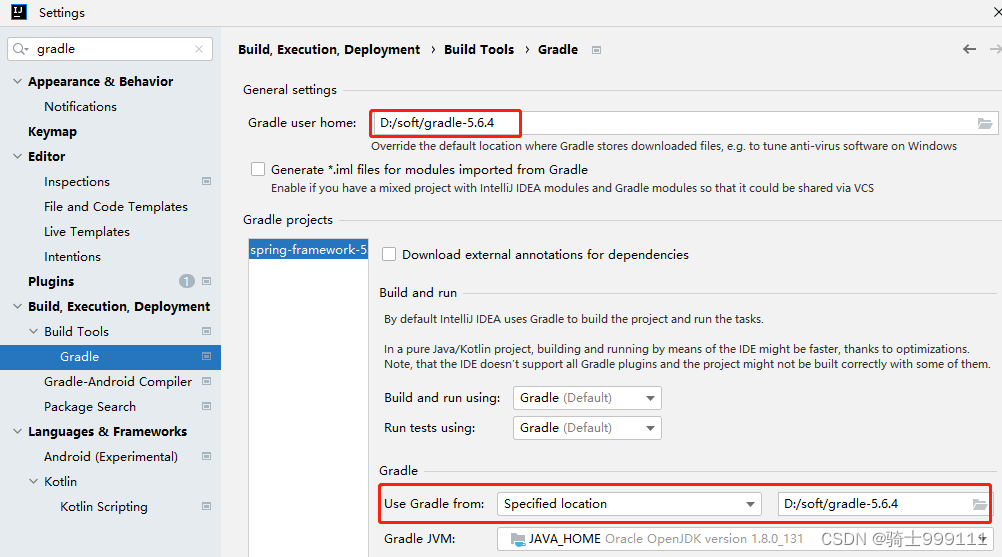The width and height of the screenshot is (1002, 557).
Task: Click JDK folder icon in Gradle JVM
Action: point(518,539)
